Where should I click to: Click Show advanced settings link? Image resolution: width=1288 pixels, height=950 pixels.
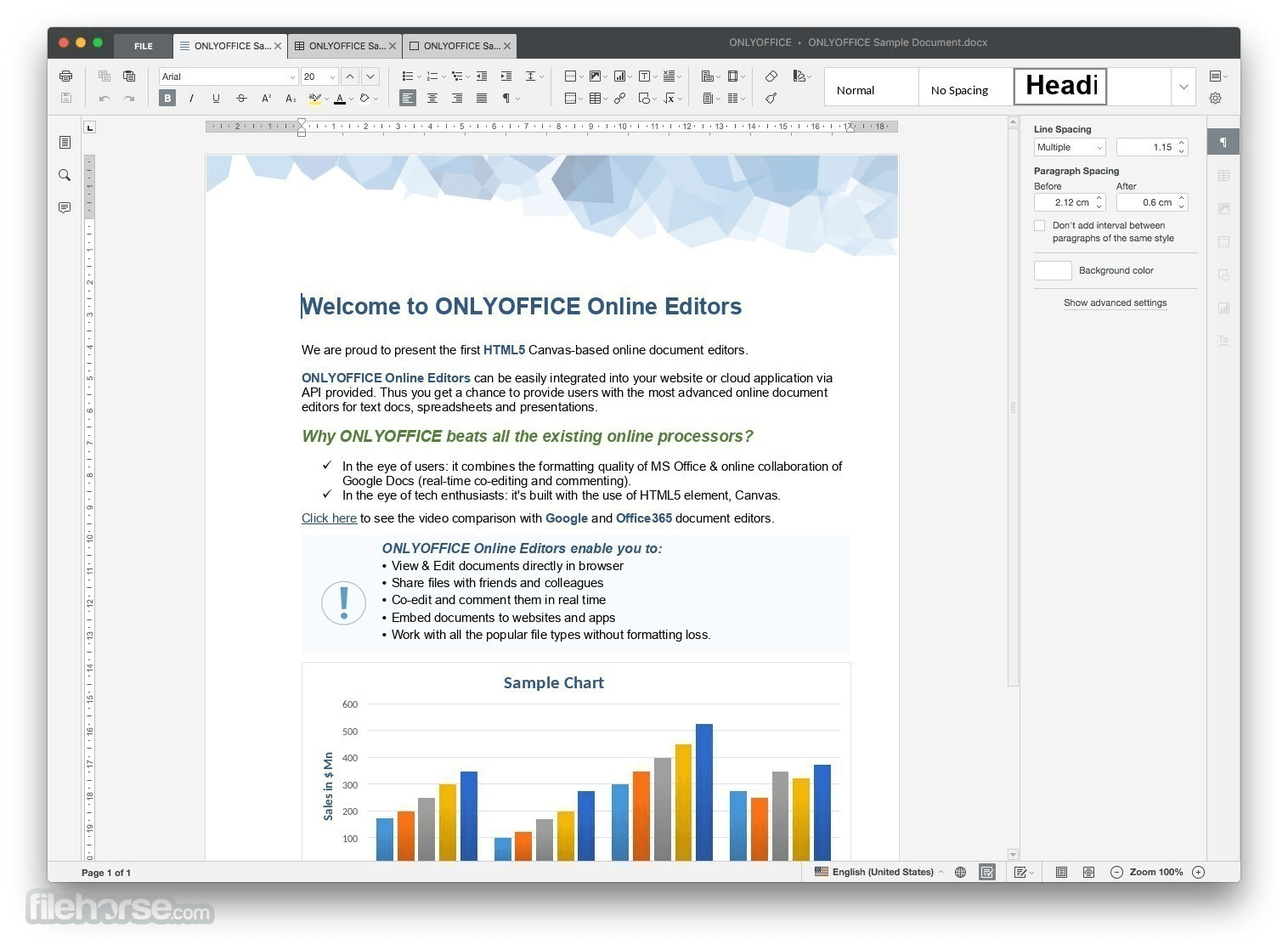coord(1115,303)
